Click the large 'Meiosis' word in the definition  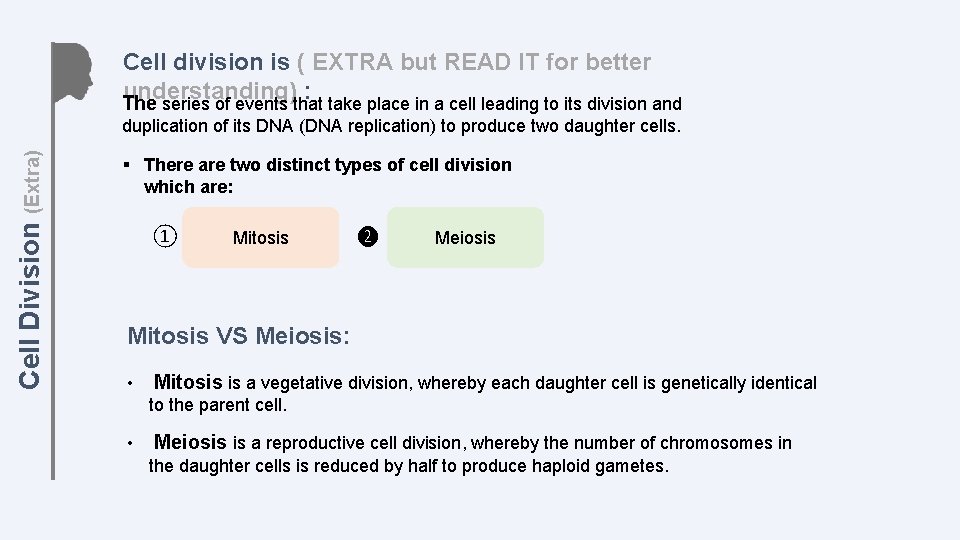pyautogui.click(x=190, y=442)
